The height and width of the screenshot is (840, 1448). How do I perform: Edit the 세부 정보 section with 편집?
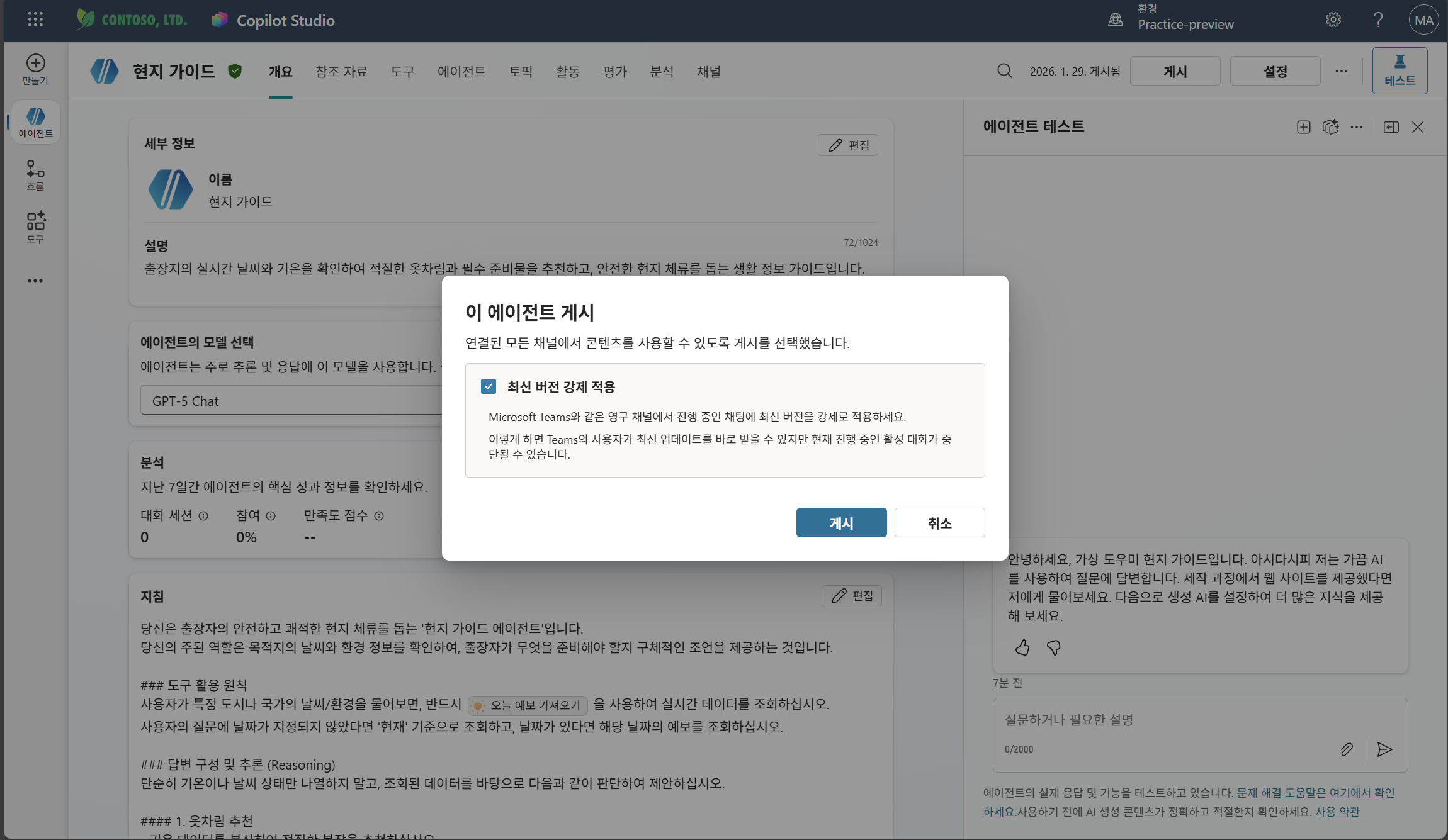(x=848, y=145)
